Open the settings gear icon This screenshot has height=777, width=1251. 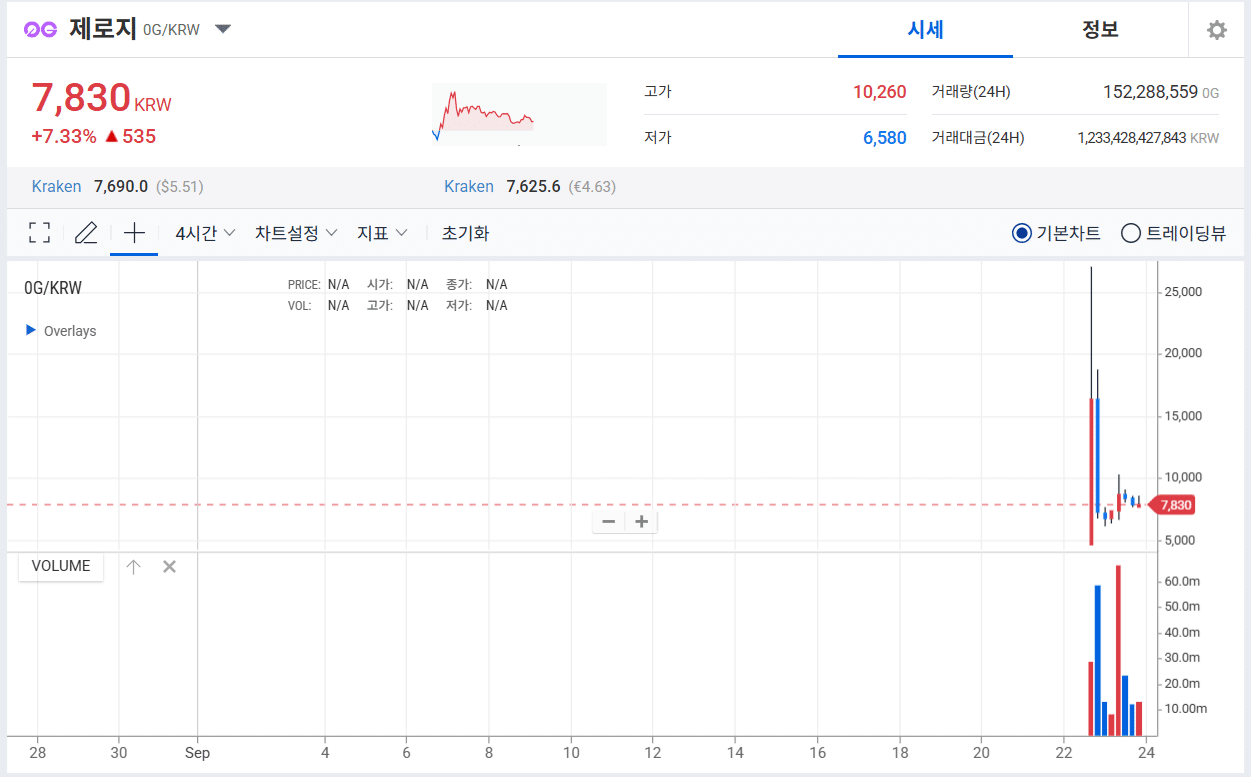(1216, 30)
